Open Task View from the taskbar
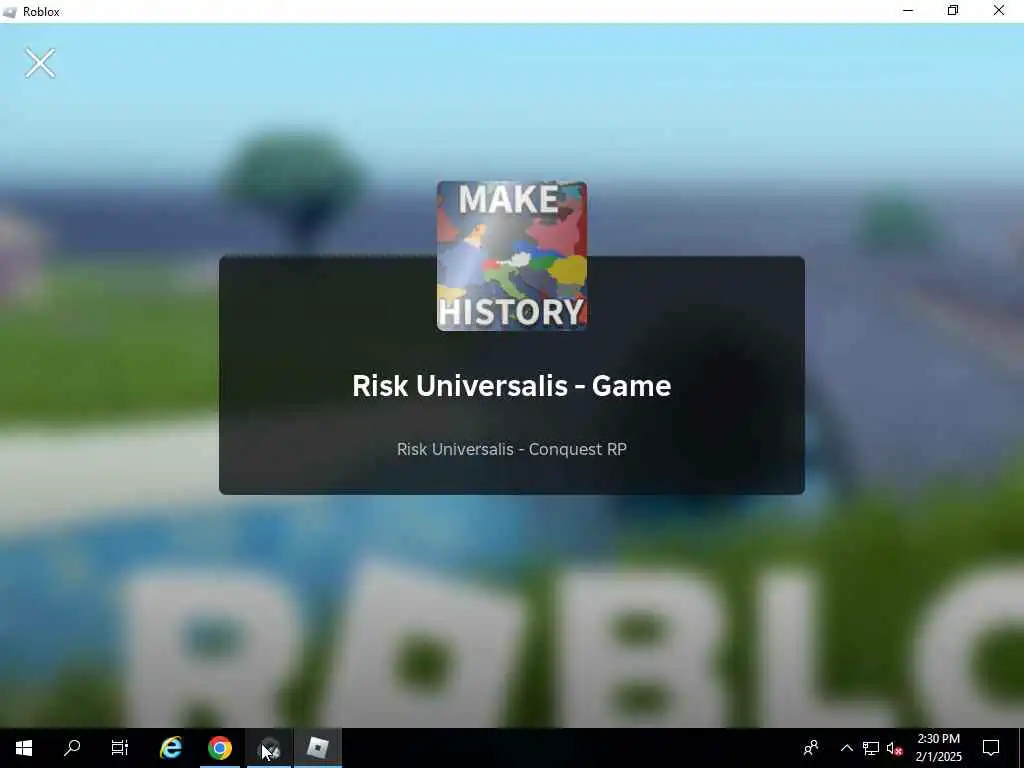The image size is (1024, 768). point(120,748)
